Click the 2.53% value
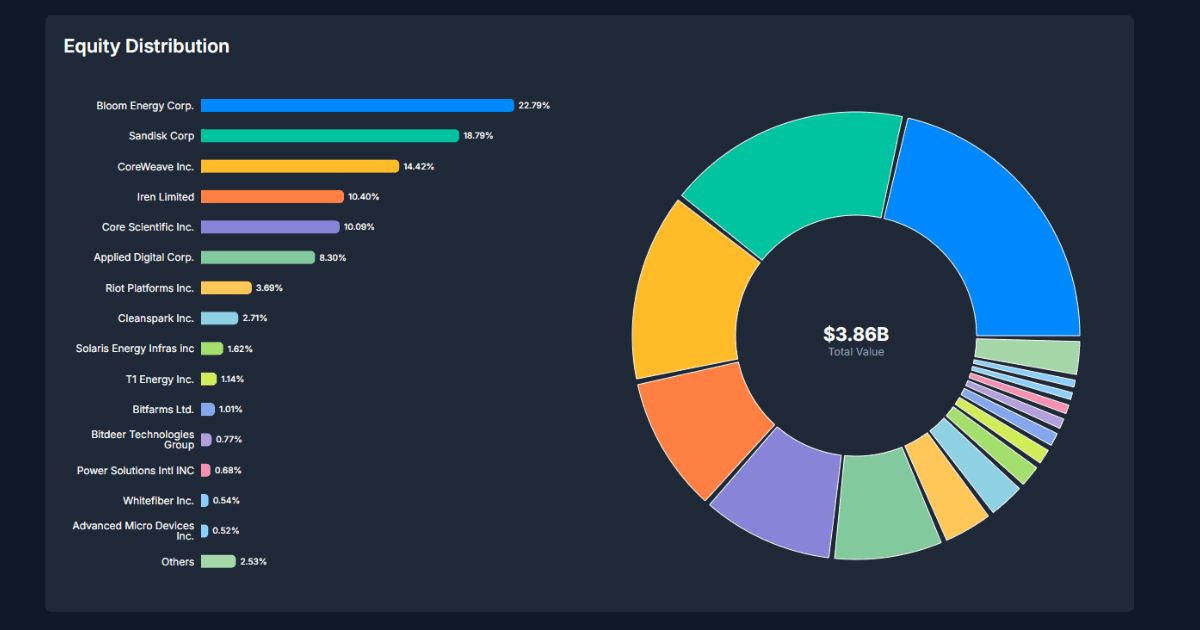 254,562
